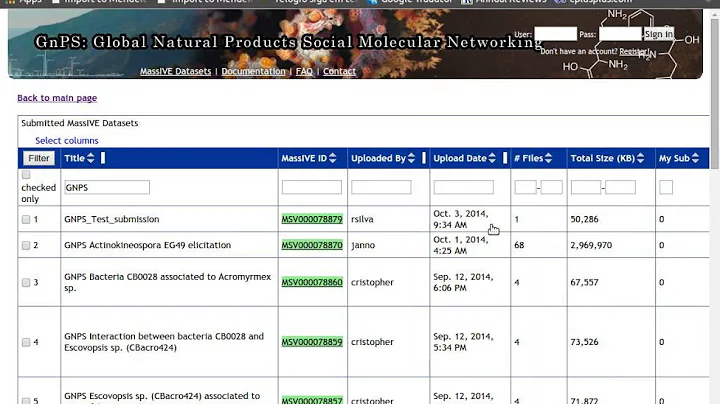Sort by # Files column arrows
Image resolution: width=720 pixels, height=404 pixels.
point(548,158)
